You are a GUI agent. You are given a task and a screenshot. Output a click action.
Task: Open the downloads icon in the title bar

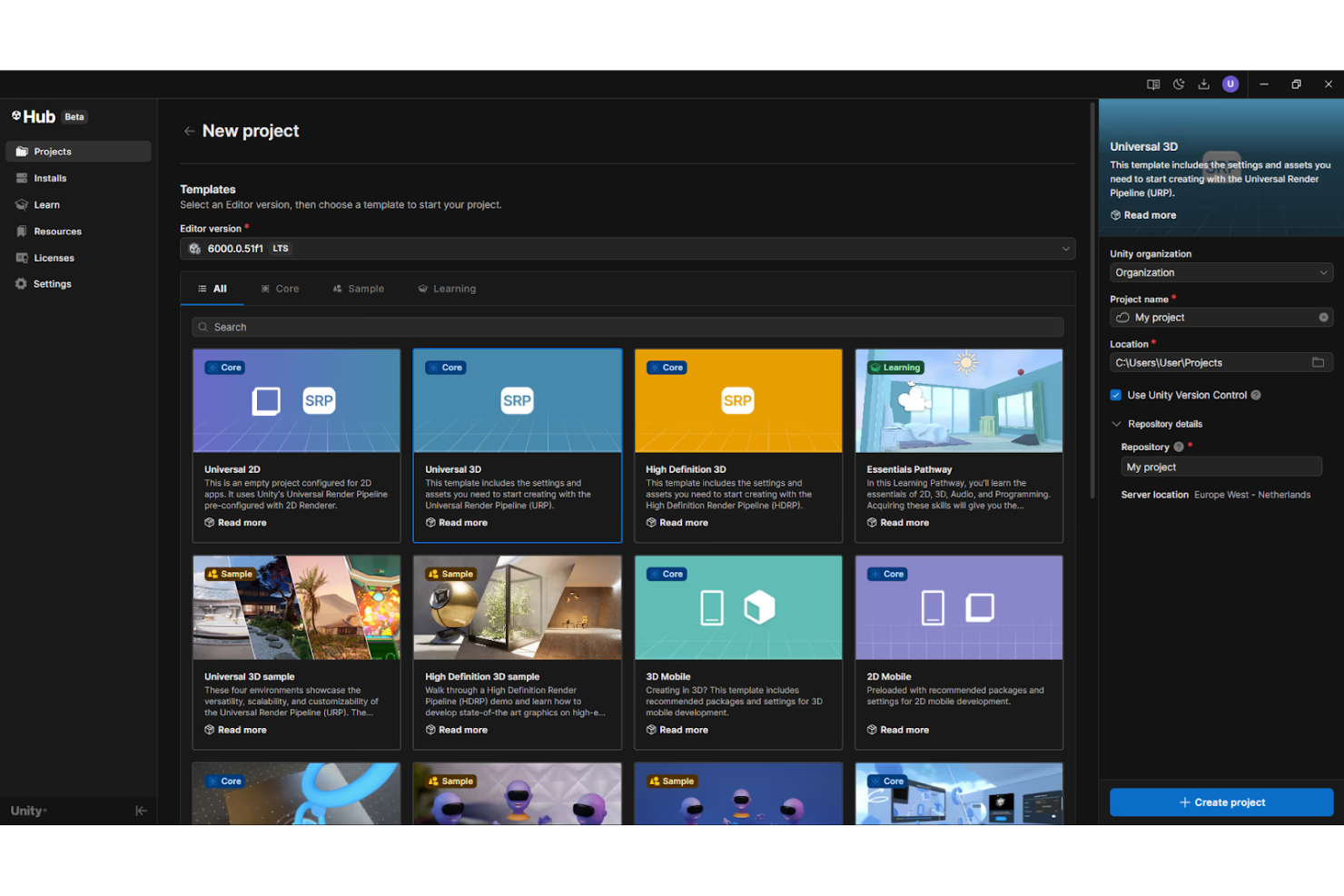[x=1203, y=84]
